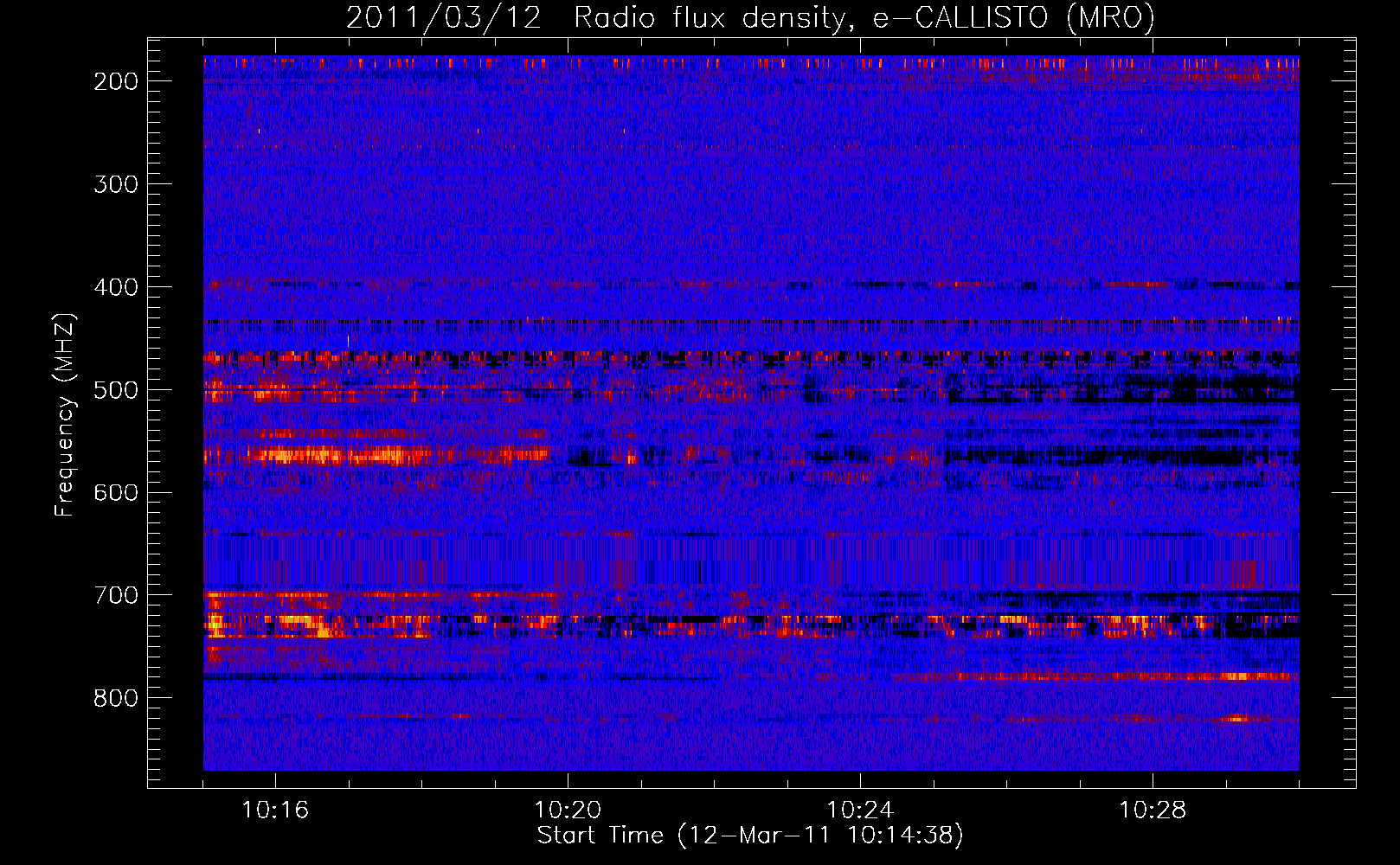The image size is (1400, 865).
Task: Click the 200 frequency tick label
Action: 116,81
